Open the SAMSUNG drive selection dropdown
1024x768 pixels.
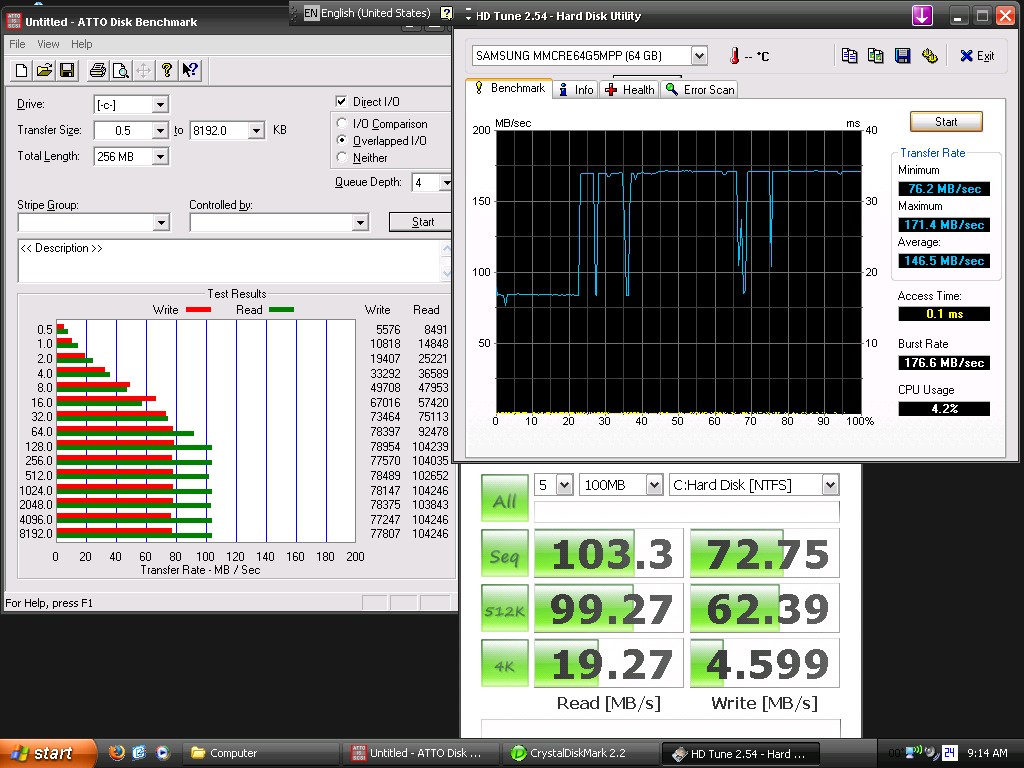coord(699,56)
